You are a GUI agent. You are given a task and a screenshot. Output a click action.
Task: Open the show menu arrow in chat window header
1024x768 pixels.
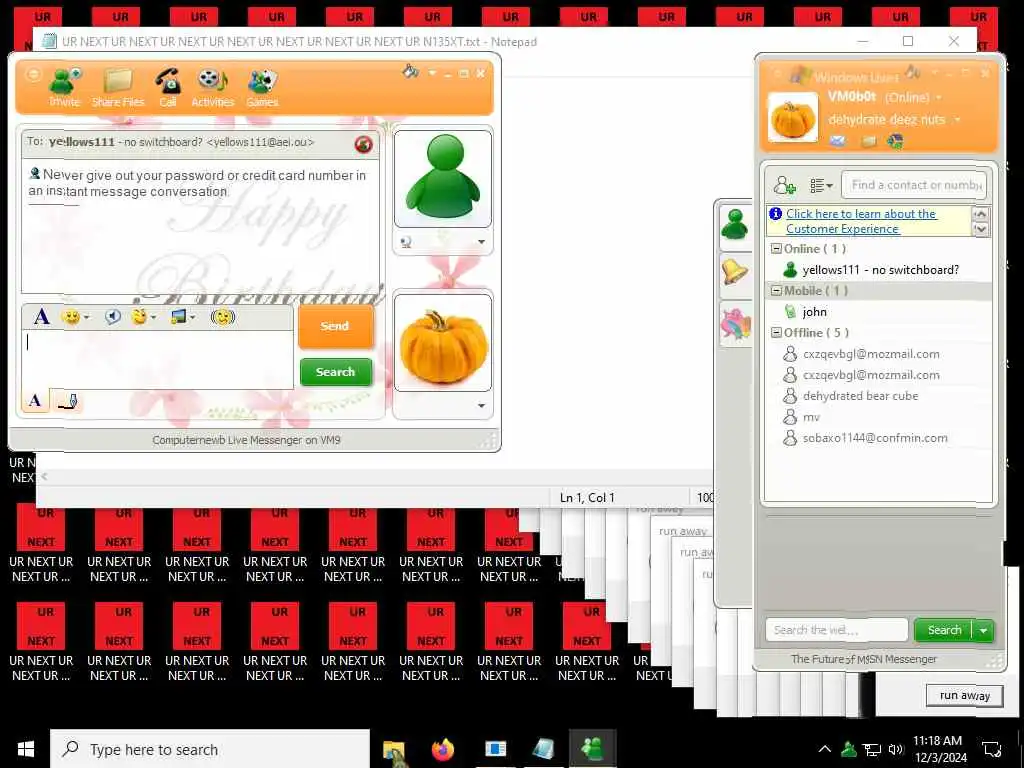pos(432,73)
